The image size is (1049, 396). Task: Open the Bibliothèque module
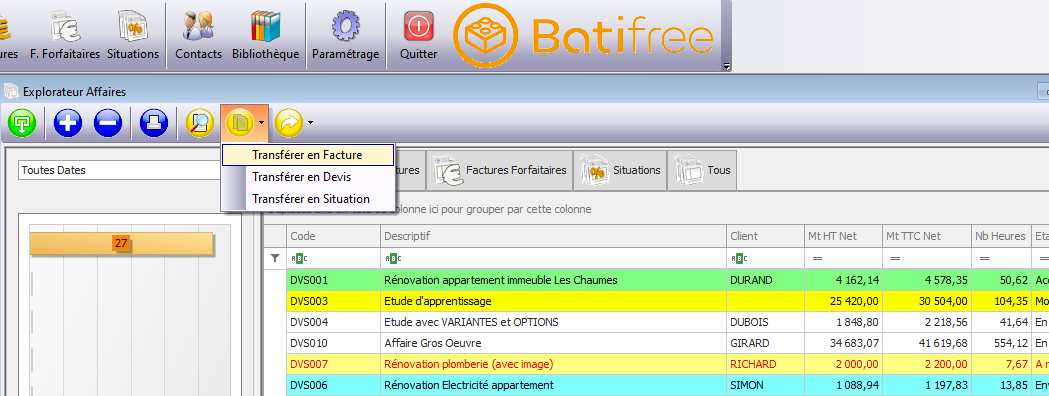pos(265,34)
